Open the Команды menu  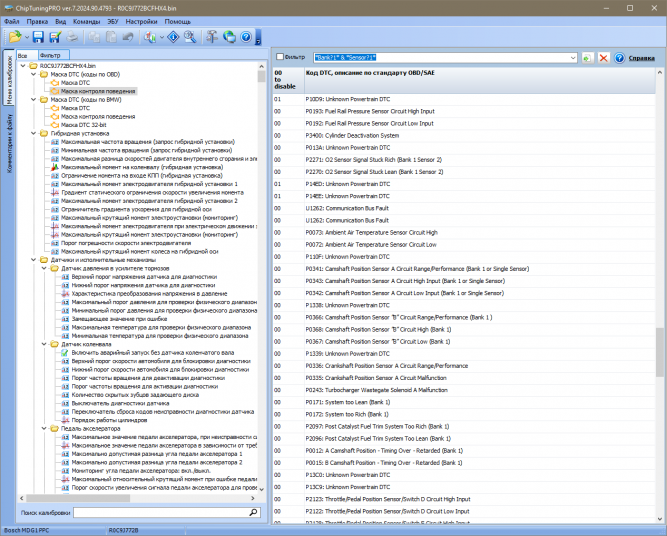click(x=86, y=21)
